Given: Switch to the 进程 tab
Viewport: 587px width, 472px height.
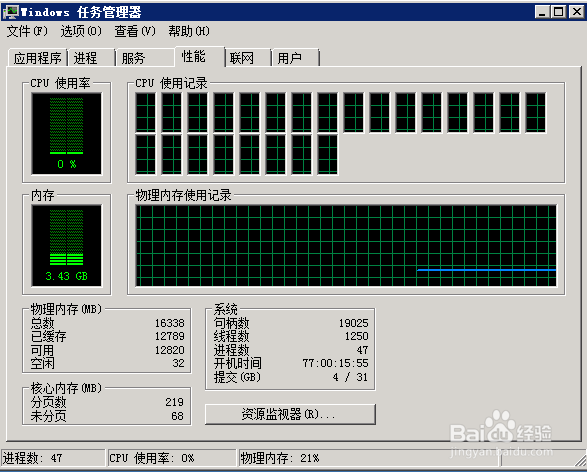Looking at the screenshot, I should point(91,58).
